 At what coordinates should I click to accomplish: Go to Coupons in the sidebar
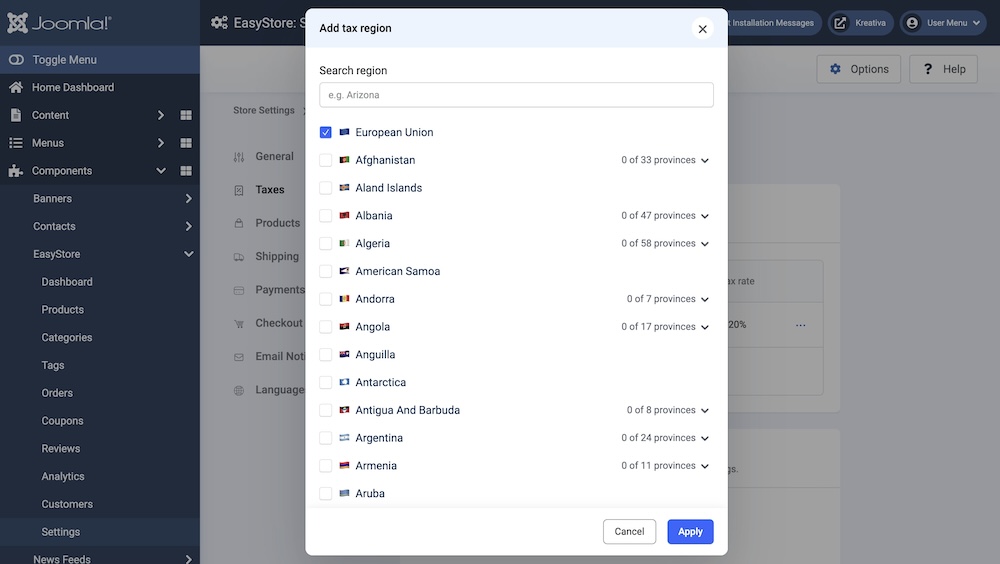62,421
